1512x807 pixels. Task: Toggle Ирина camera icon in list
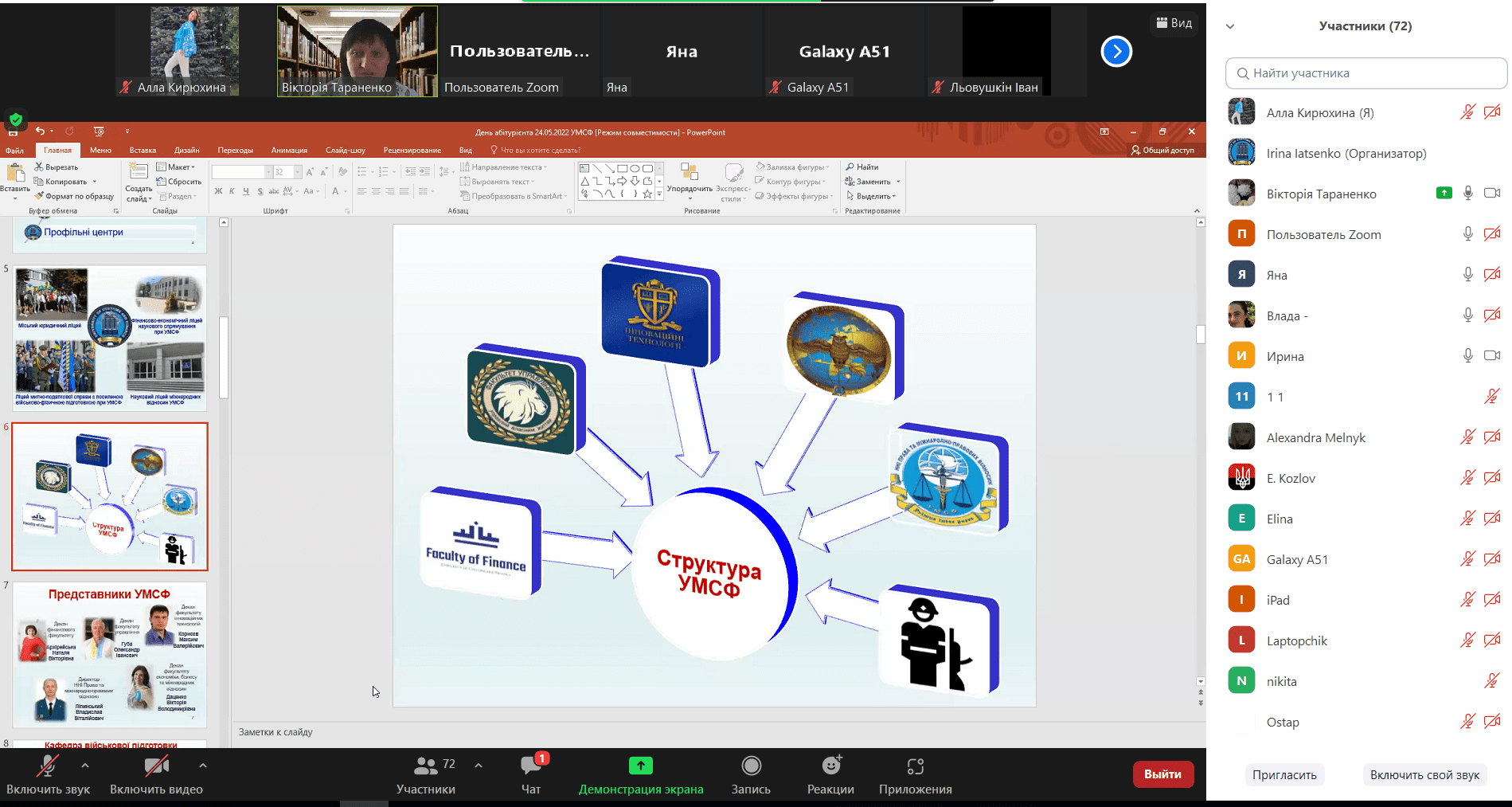click(1492, 356)
